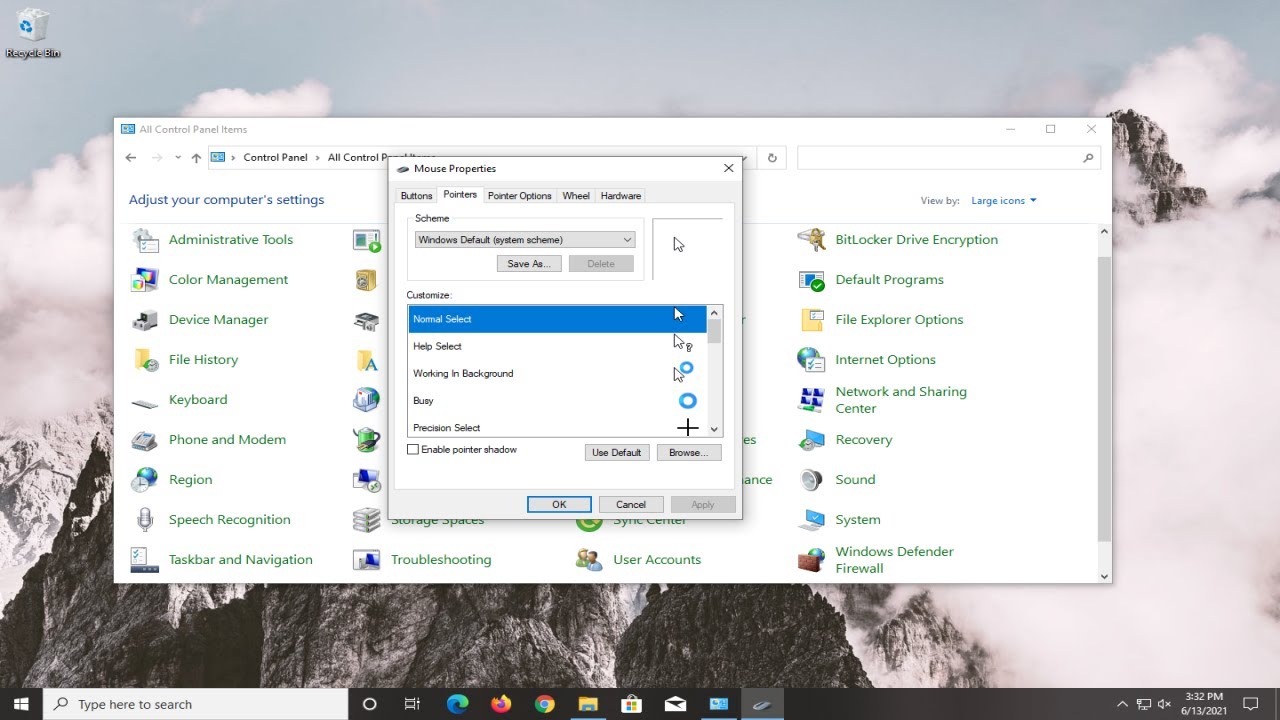Open the Speech Recognition microphone icon
The height and width of the screenshot is (720, 1280).
click(x=145, y=520)
